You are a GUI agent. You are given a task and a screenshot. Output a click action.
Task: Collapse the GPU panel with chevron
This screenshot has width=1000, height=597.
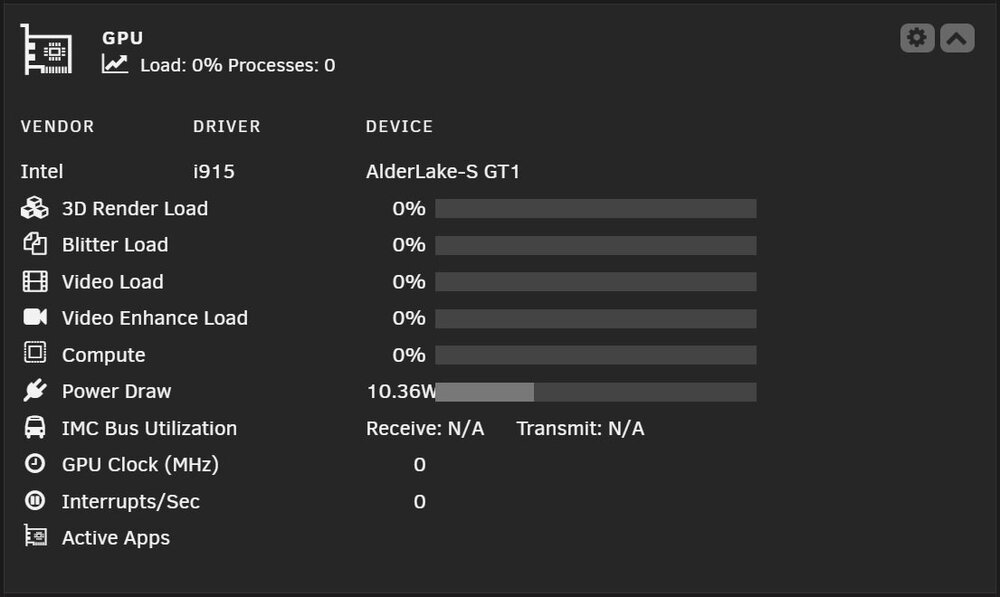tap(957, 38)
